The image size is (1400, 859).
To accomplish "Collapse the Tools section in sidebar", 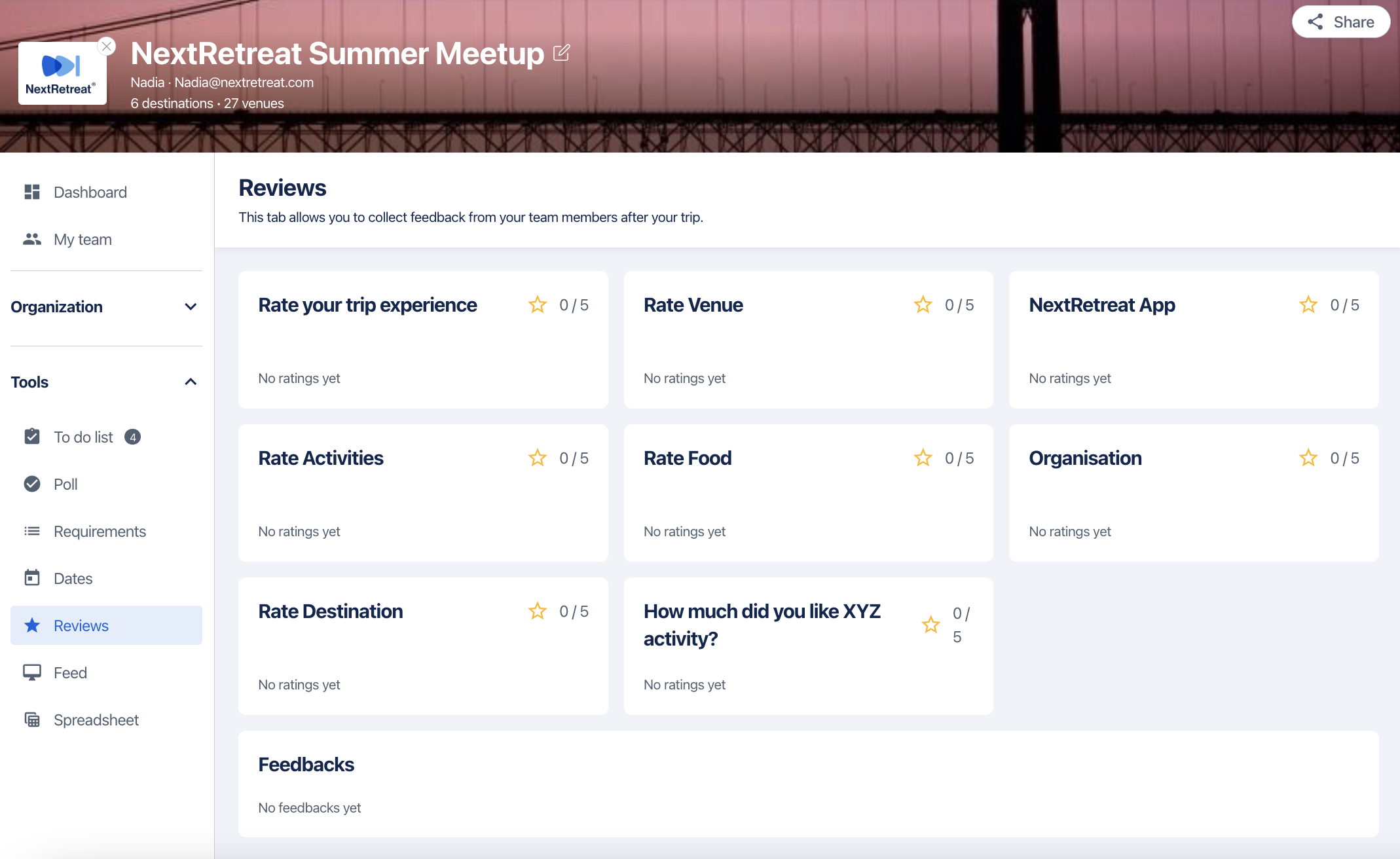I will tap(190, 380).
